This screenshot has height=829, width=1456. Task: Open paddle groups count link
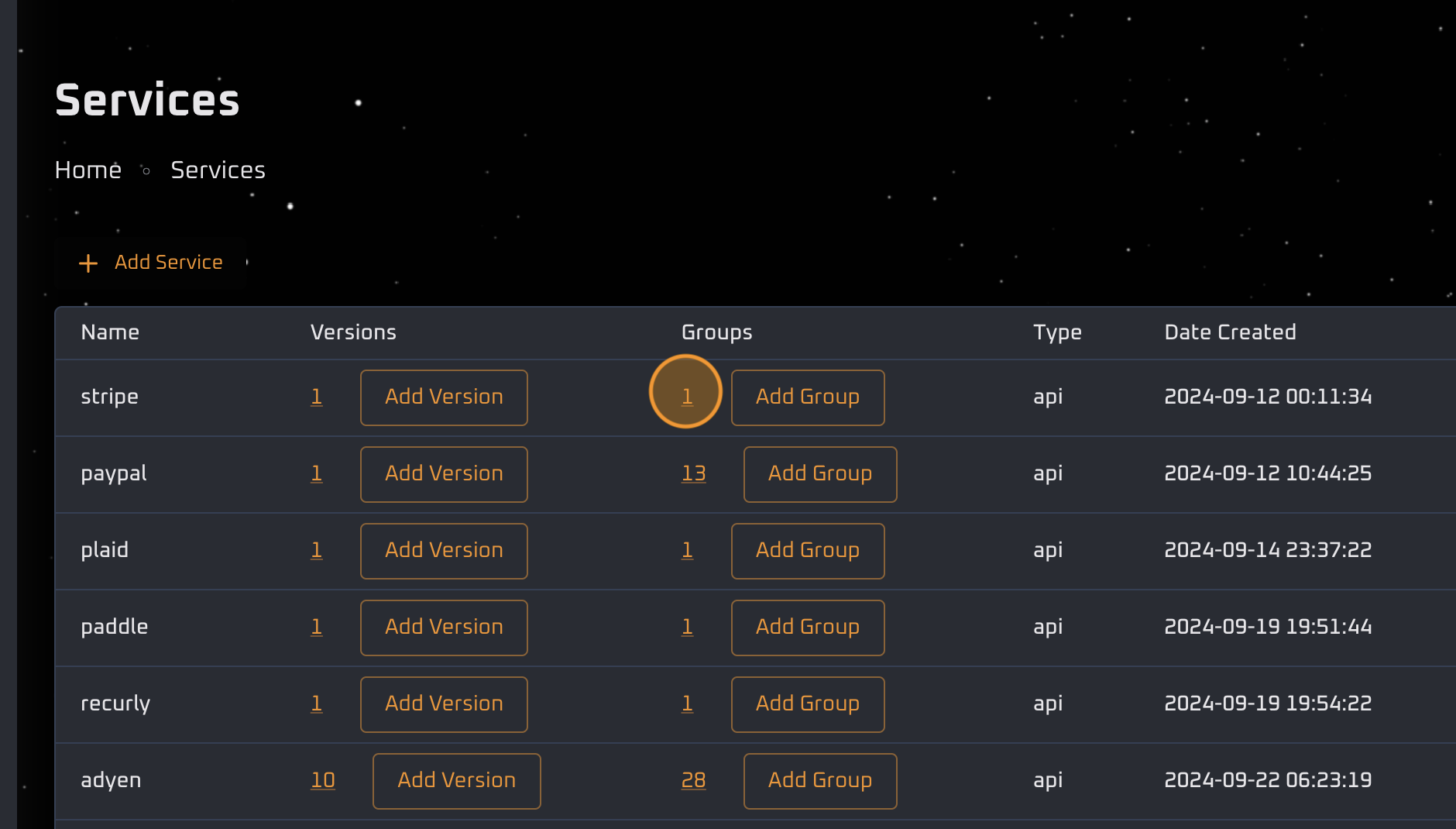[x=687, y=627]
